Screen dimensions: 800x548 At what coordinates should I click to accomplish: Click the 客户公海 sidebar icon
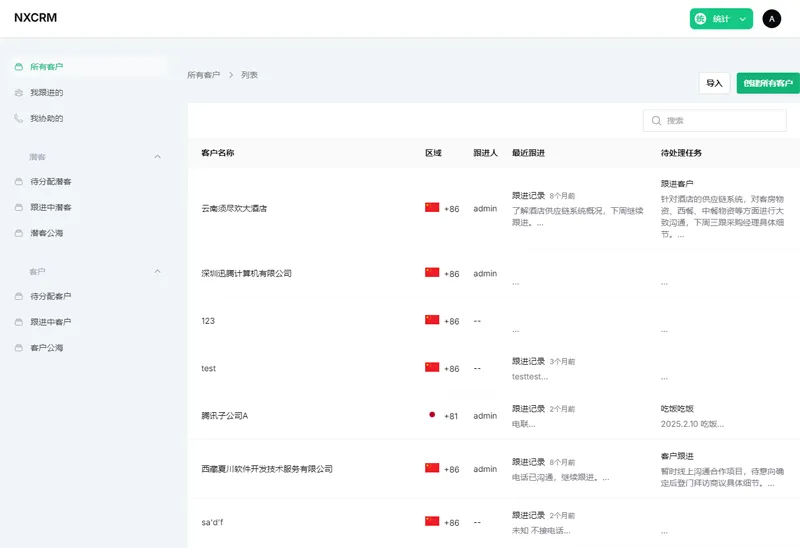(18, 348)
